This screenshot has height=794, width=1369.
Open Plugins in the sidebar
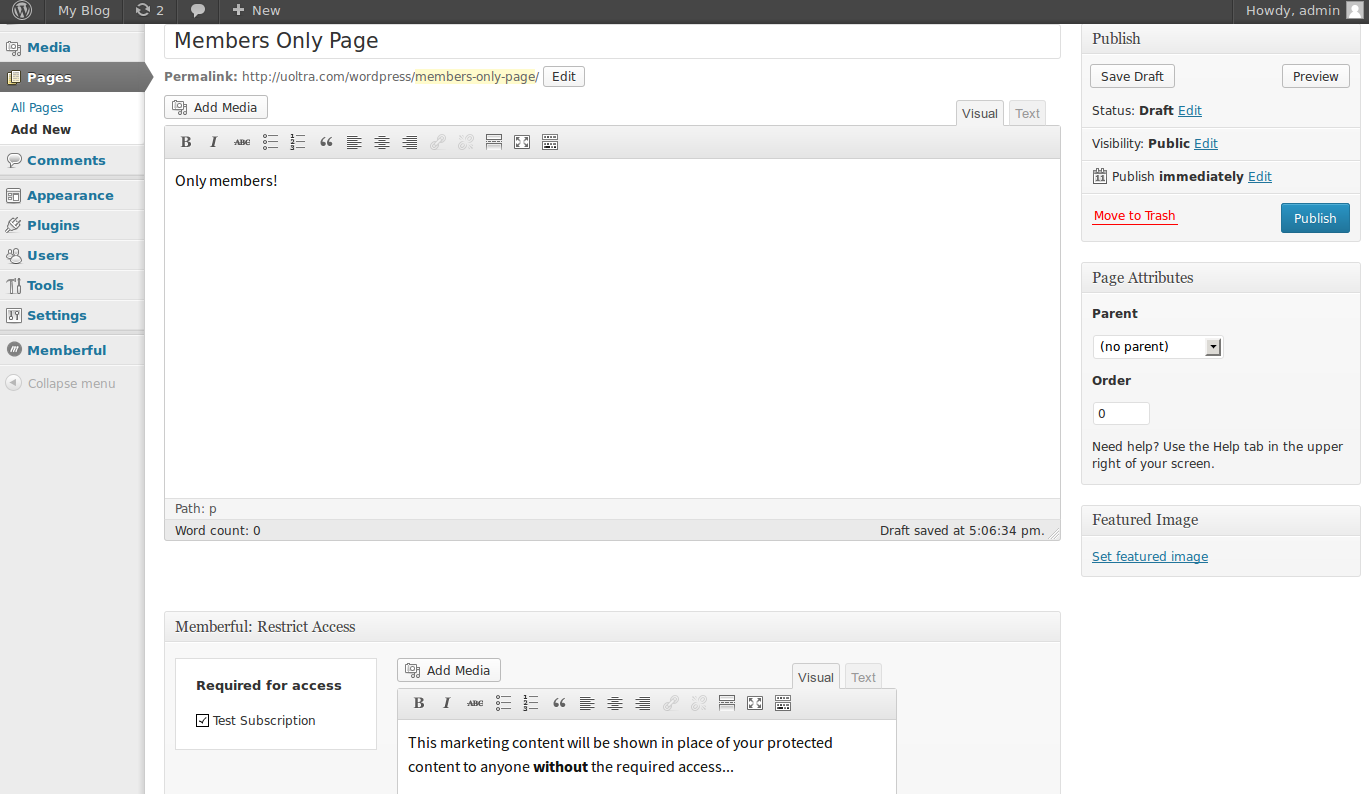coord(53,225)
